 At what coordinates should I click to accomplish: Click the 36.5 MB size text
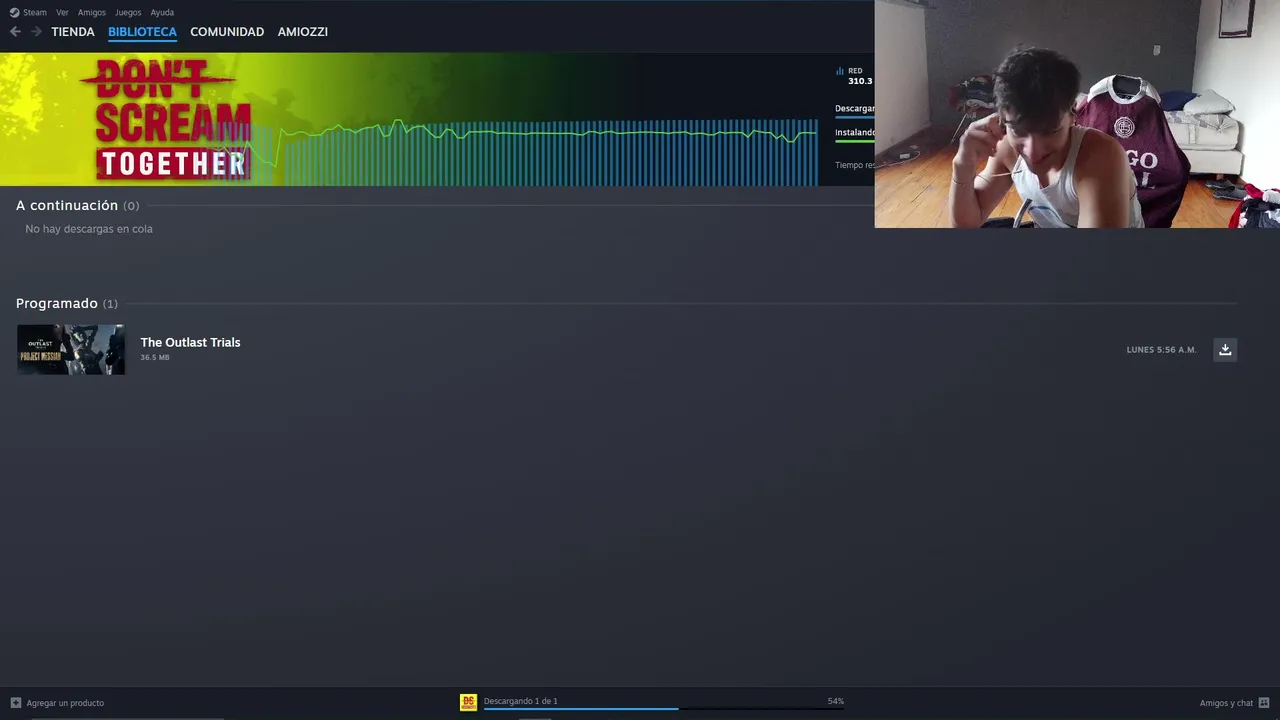click(x=155, y=357)
